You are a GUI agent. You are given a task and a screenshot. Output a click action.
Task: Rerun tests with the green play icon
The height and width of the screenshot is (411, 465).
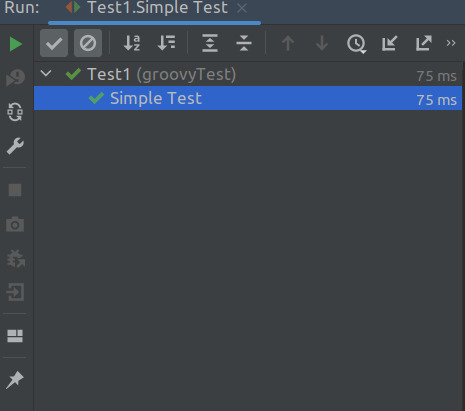tap(15, 44)
